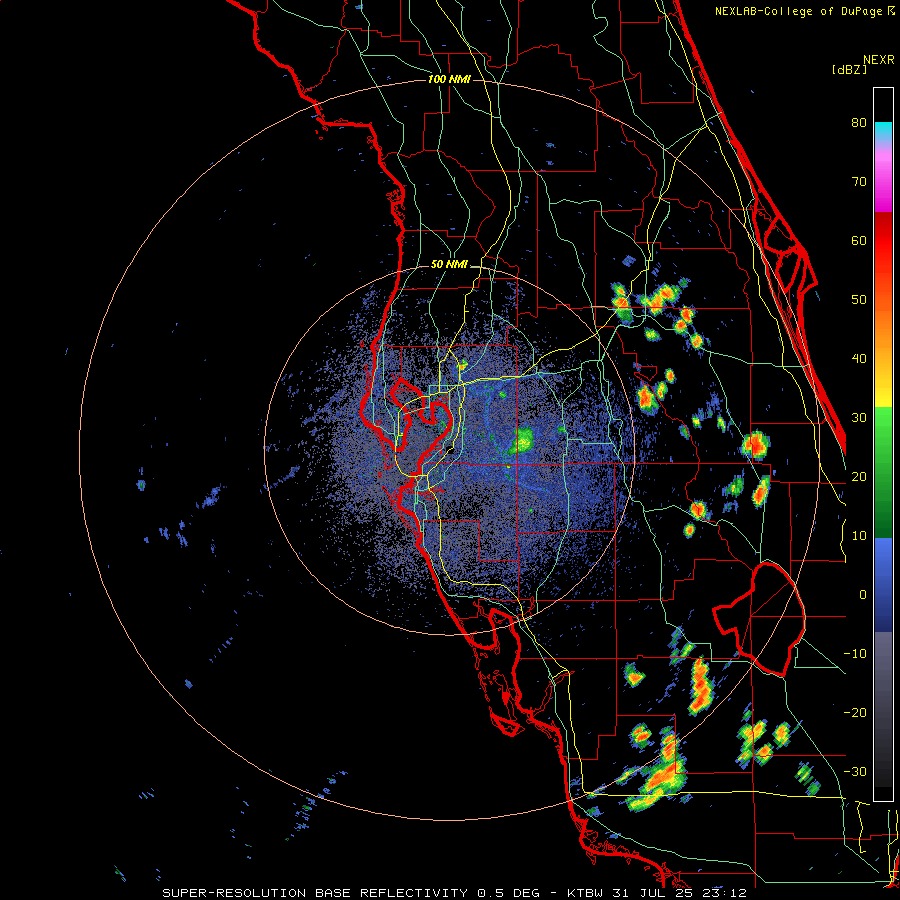Viewport: 900px width, 900px height.
Task: Select the 20 value on the dBZ scale
Action: [859, 477]
